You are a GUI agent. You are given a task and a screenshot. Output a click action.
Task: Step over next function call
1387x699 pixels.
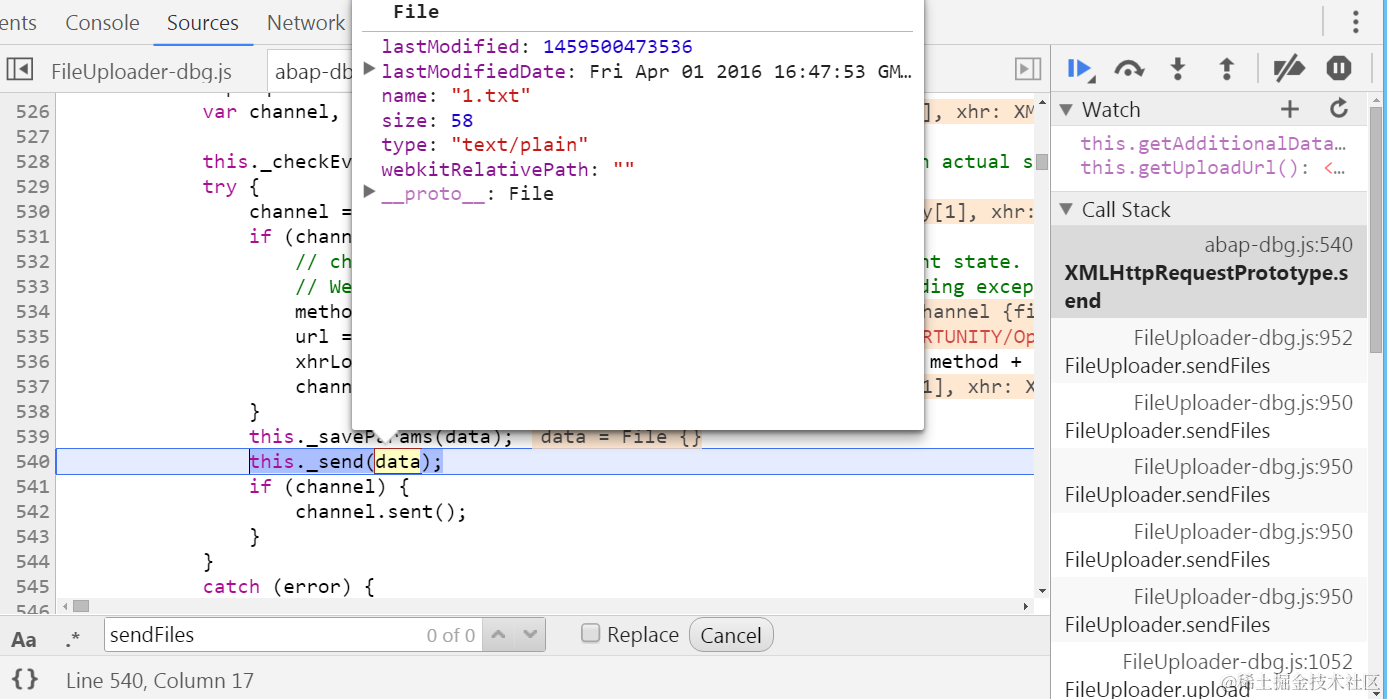(x=1129, y=68)
